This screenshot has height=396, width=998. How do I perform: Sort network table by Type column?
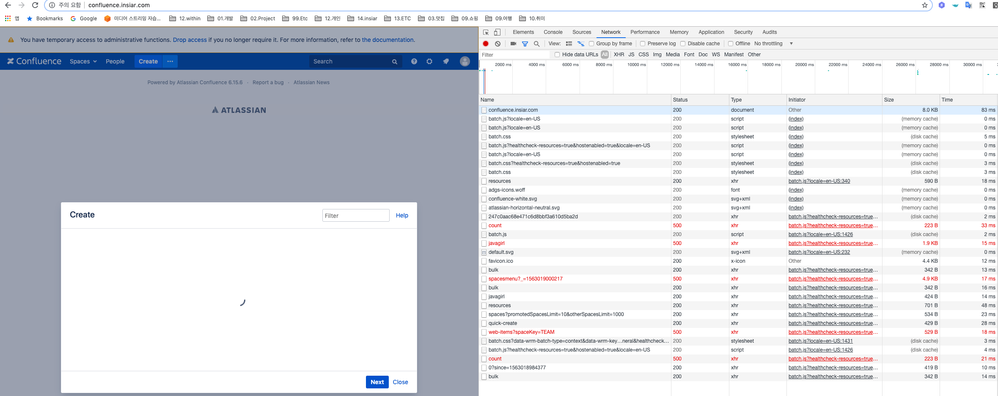coord(757,100)
